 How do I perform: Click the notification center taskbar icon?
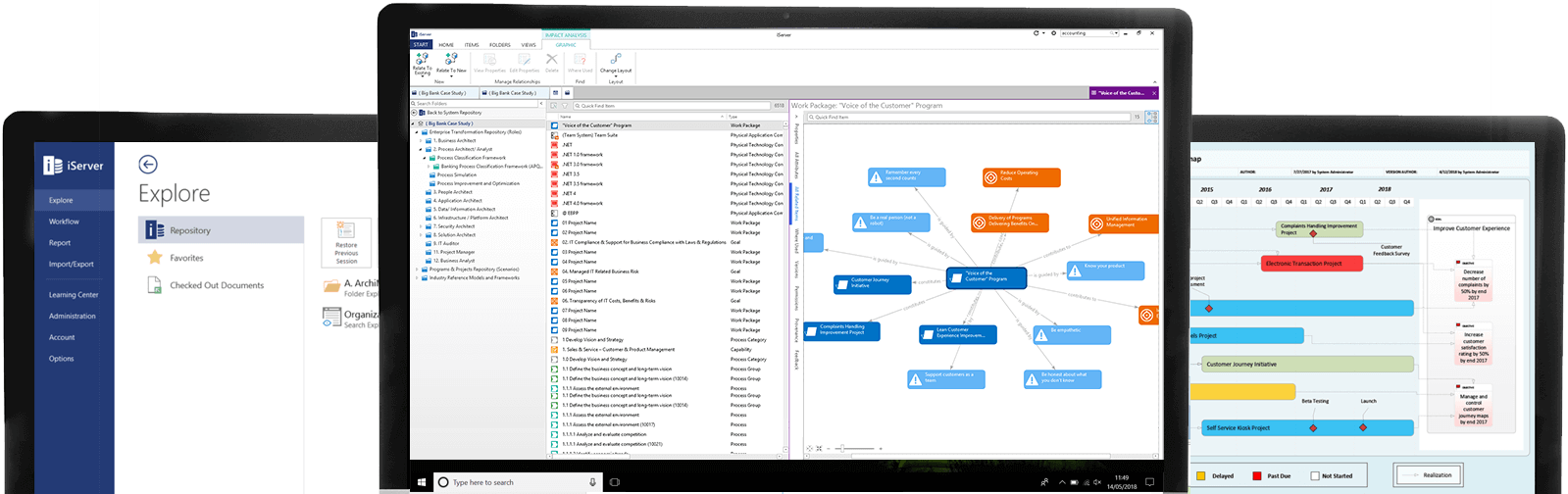click(1149, 482)
